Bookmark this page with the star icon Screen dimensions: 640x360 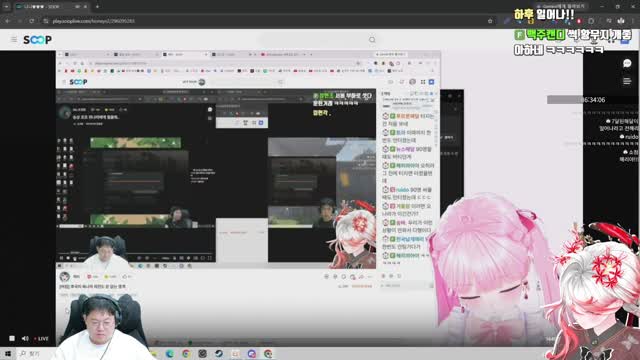pos(490,21)
